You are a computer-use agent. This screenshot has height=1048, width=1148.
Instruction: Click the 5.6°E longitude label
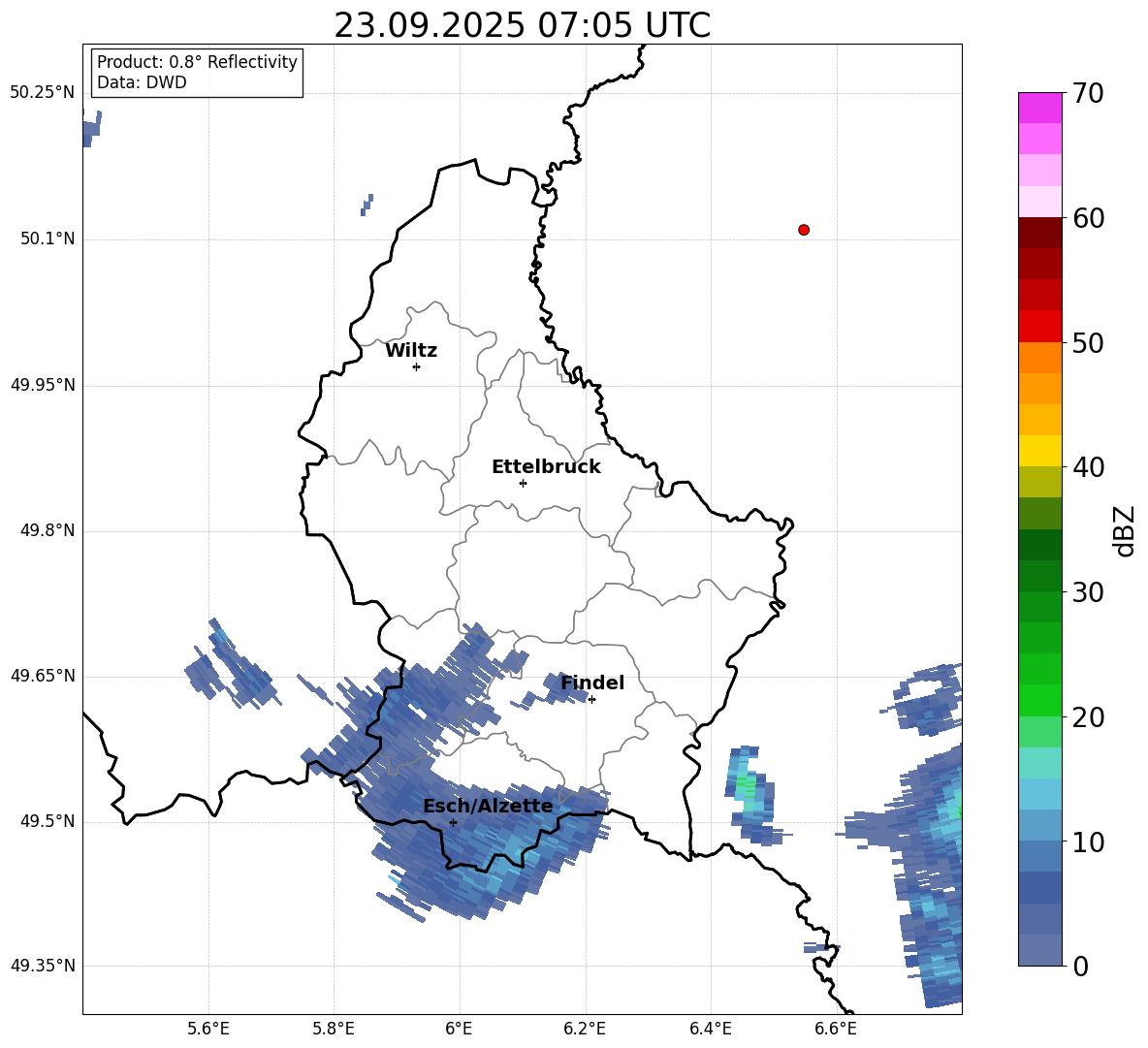208,1029
